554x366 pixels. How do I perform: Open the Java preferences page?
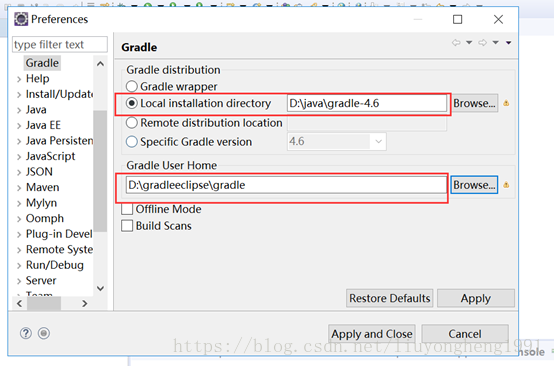click(x=36, y=110)
